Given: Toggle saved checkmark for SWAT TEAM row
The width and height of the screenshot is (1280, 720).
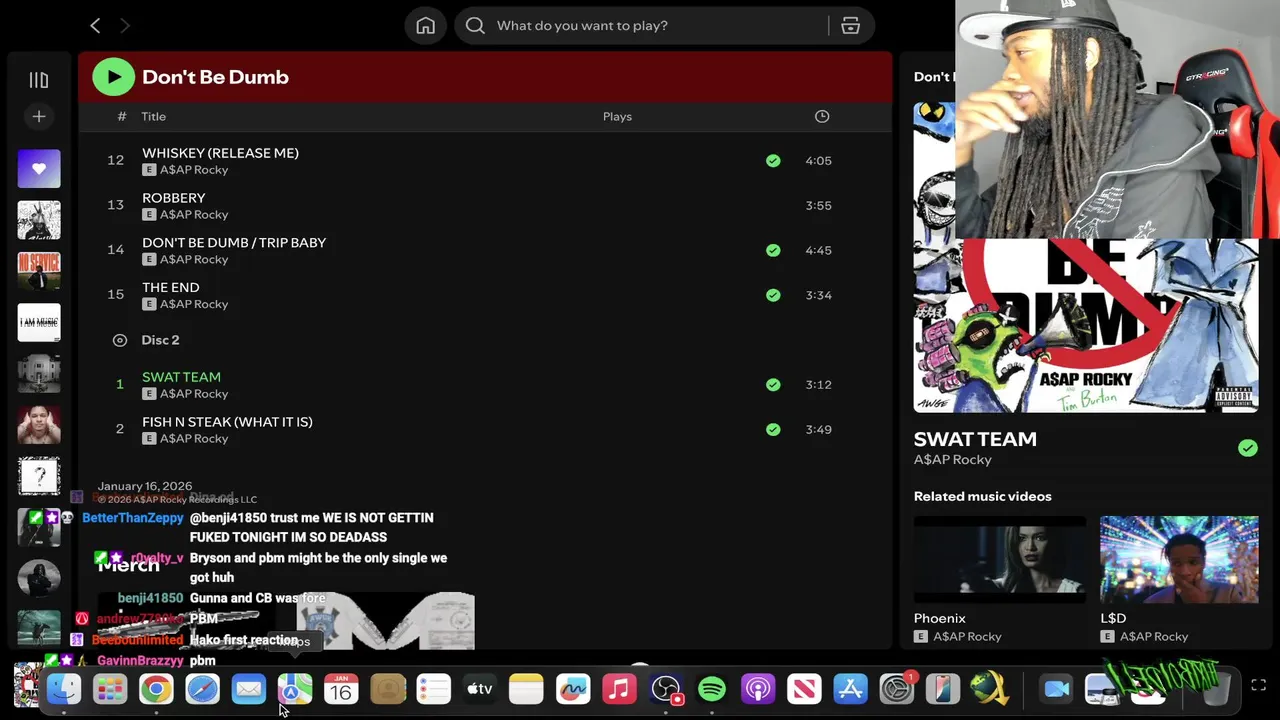Looking at the screenshot, I should [x=773, y=385].
